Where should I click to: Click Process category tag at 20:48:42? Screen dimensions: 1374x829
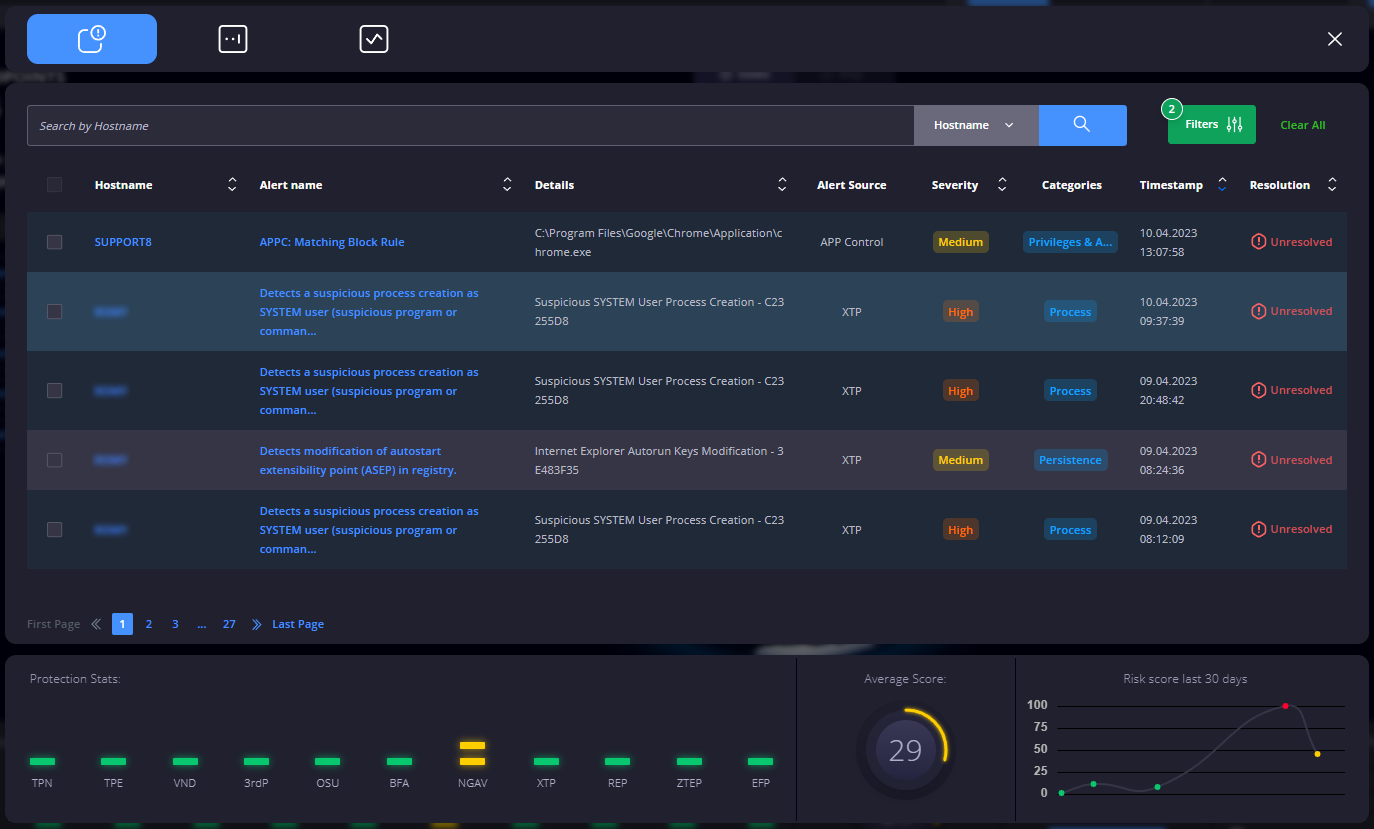coord(1070,391)
